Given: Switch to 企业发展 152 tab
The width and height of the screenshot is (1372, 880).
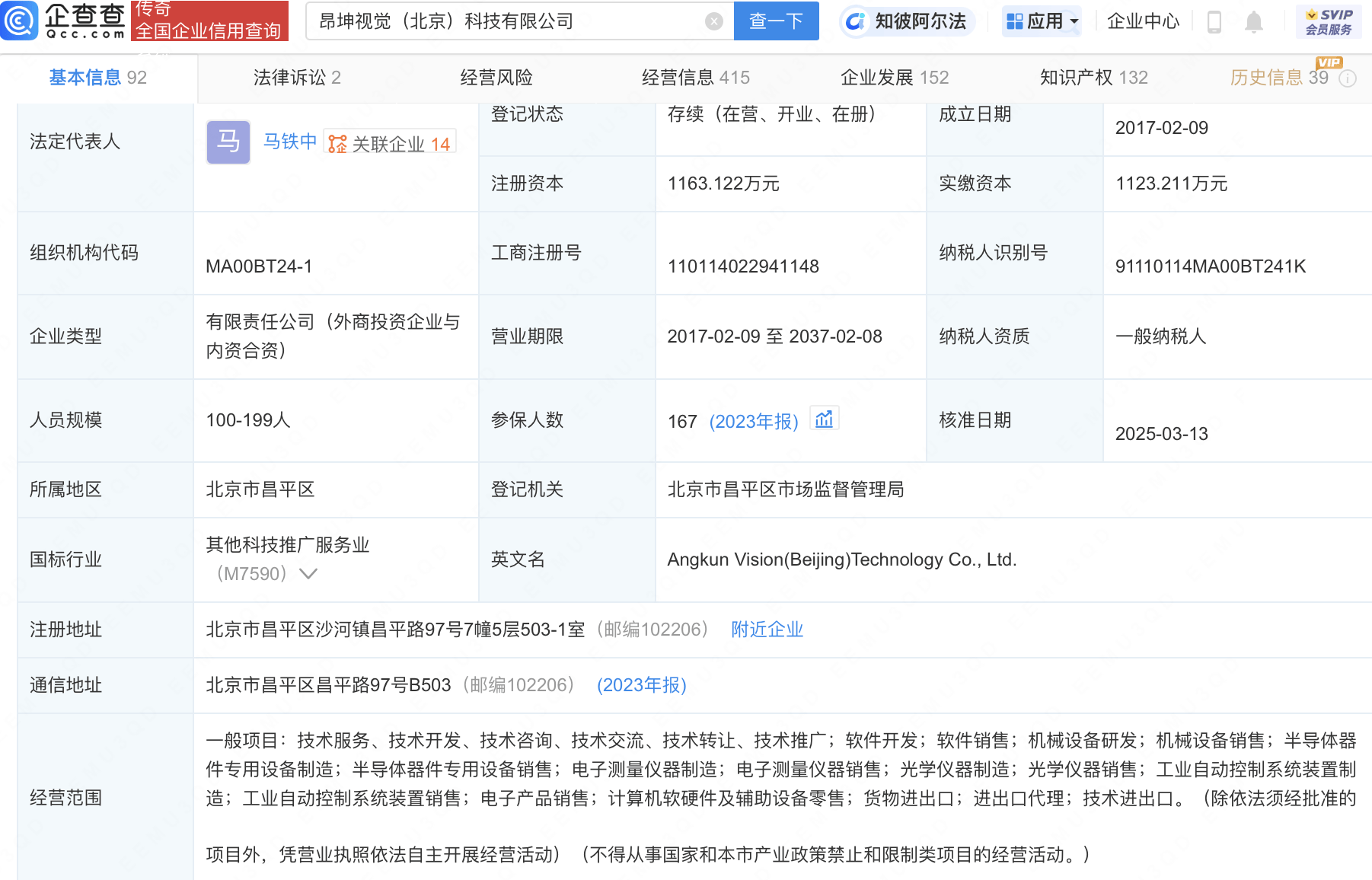Looking at the screenshot, I should click(895, 78).
